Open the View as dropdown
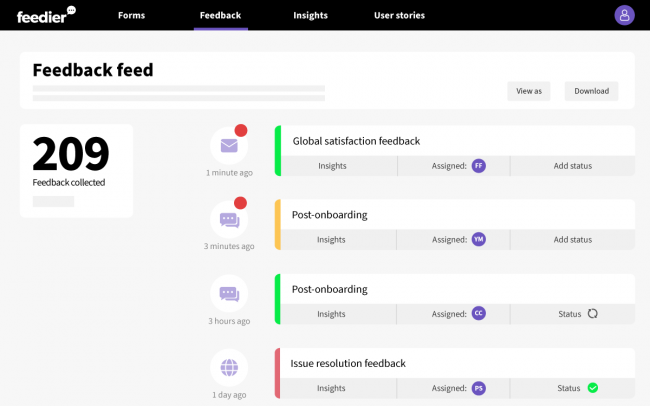 529,91
